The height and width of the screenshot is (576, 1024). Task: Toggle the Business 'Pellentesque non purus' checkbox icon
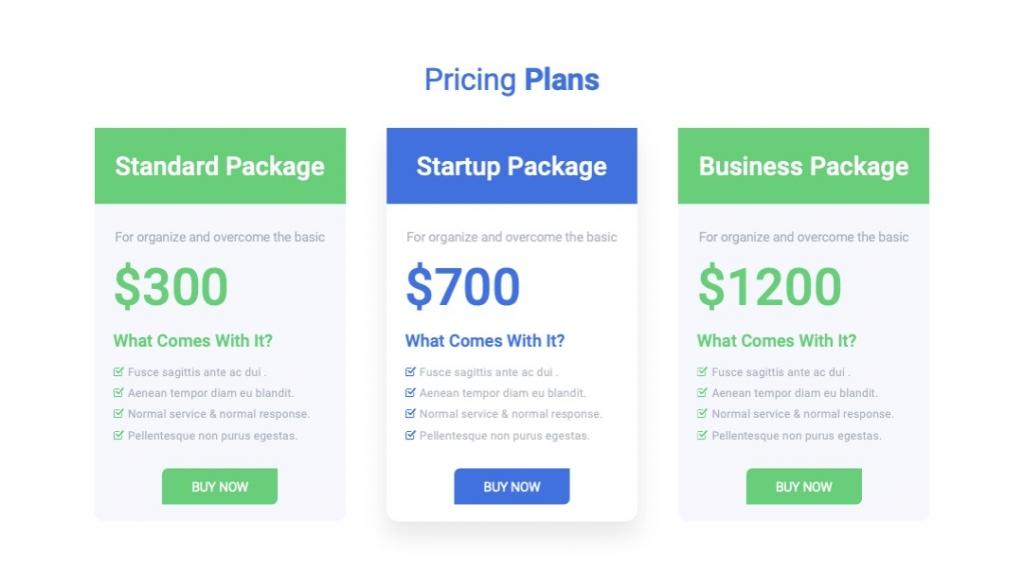coord(702,435)
